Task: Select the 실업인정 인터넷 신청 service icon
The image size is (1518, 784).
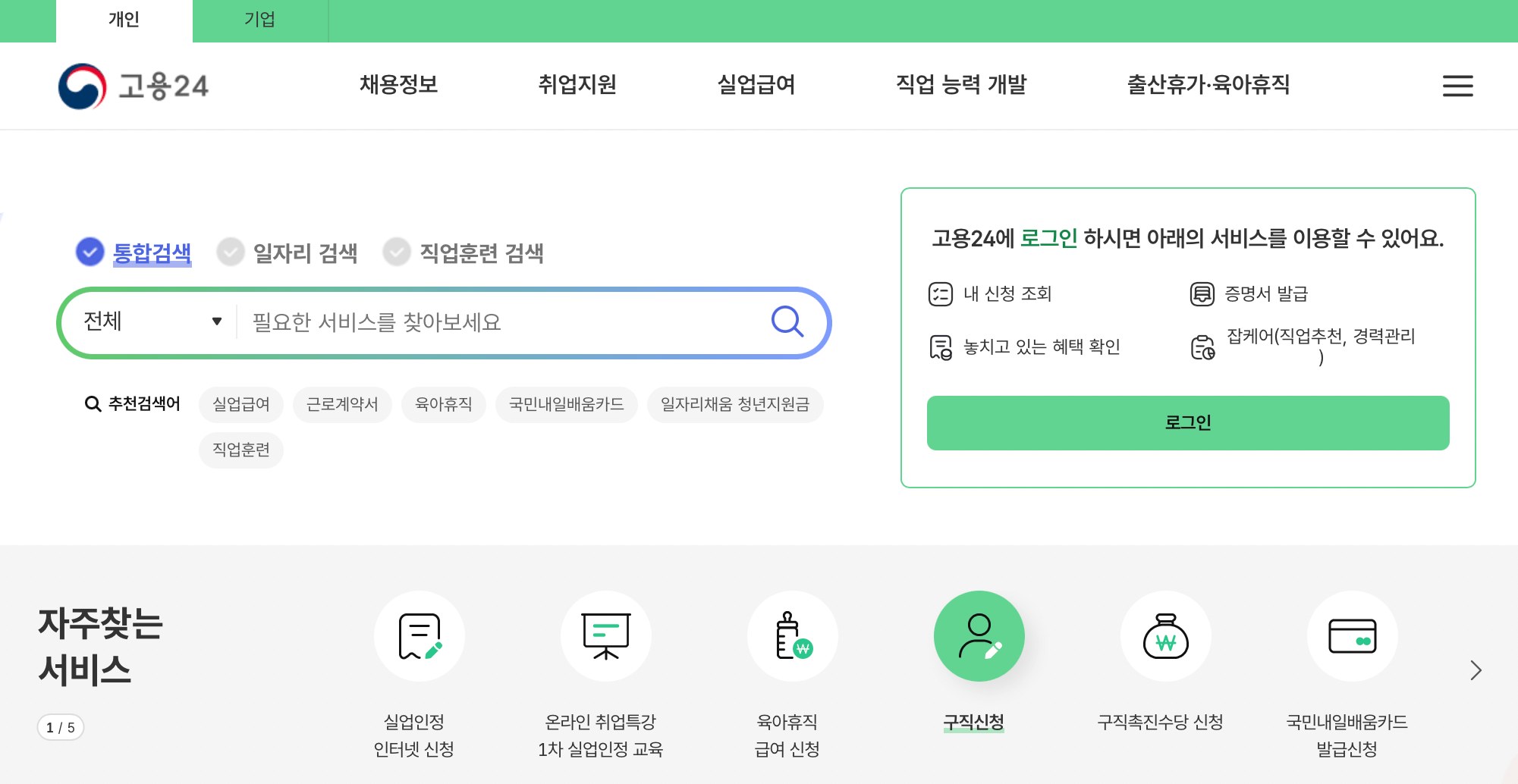Action: [x=419, y=636]
